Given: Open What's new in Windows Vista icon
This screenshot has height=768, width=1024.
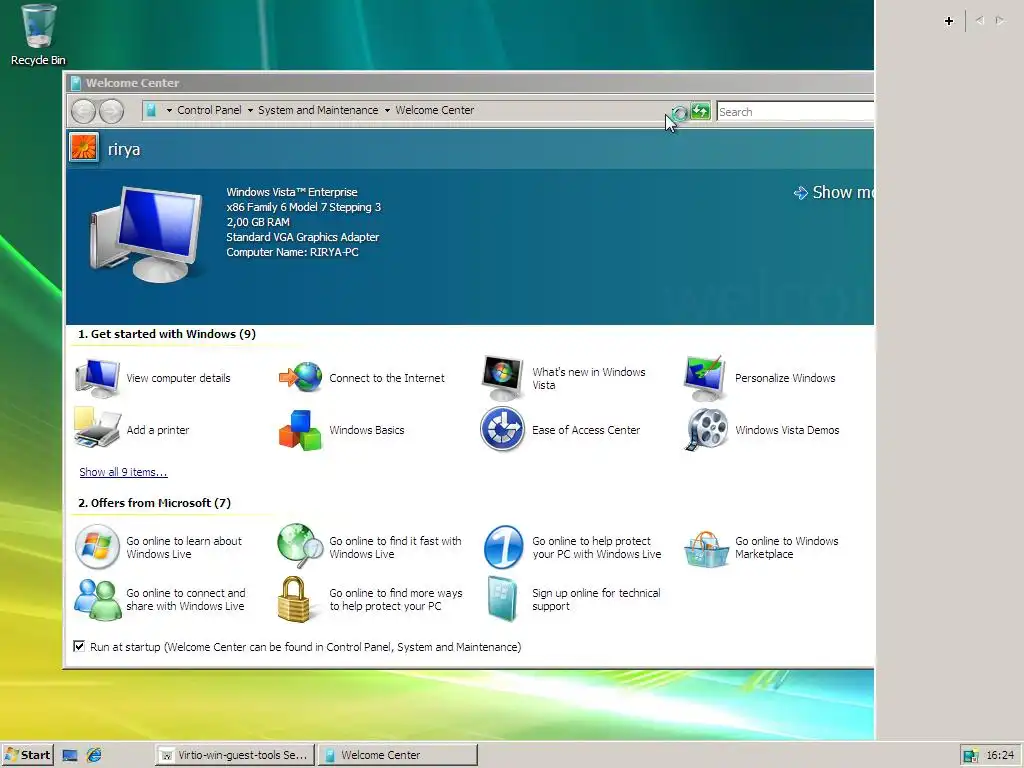Looking at the screenshot, I should (x=502, y=377).
